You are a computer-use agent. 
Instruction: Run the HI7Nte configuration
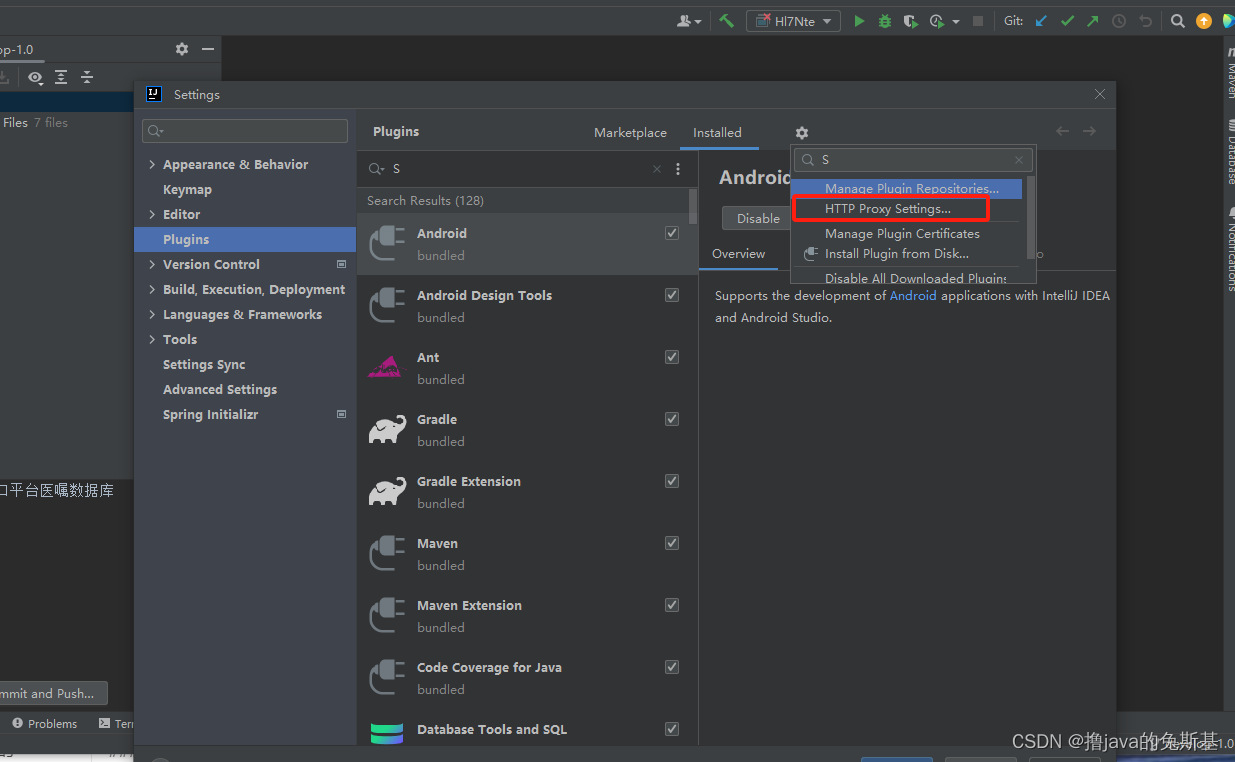point(859,21)
